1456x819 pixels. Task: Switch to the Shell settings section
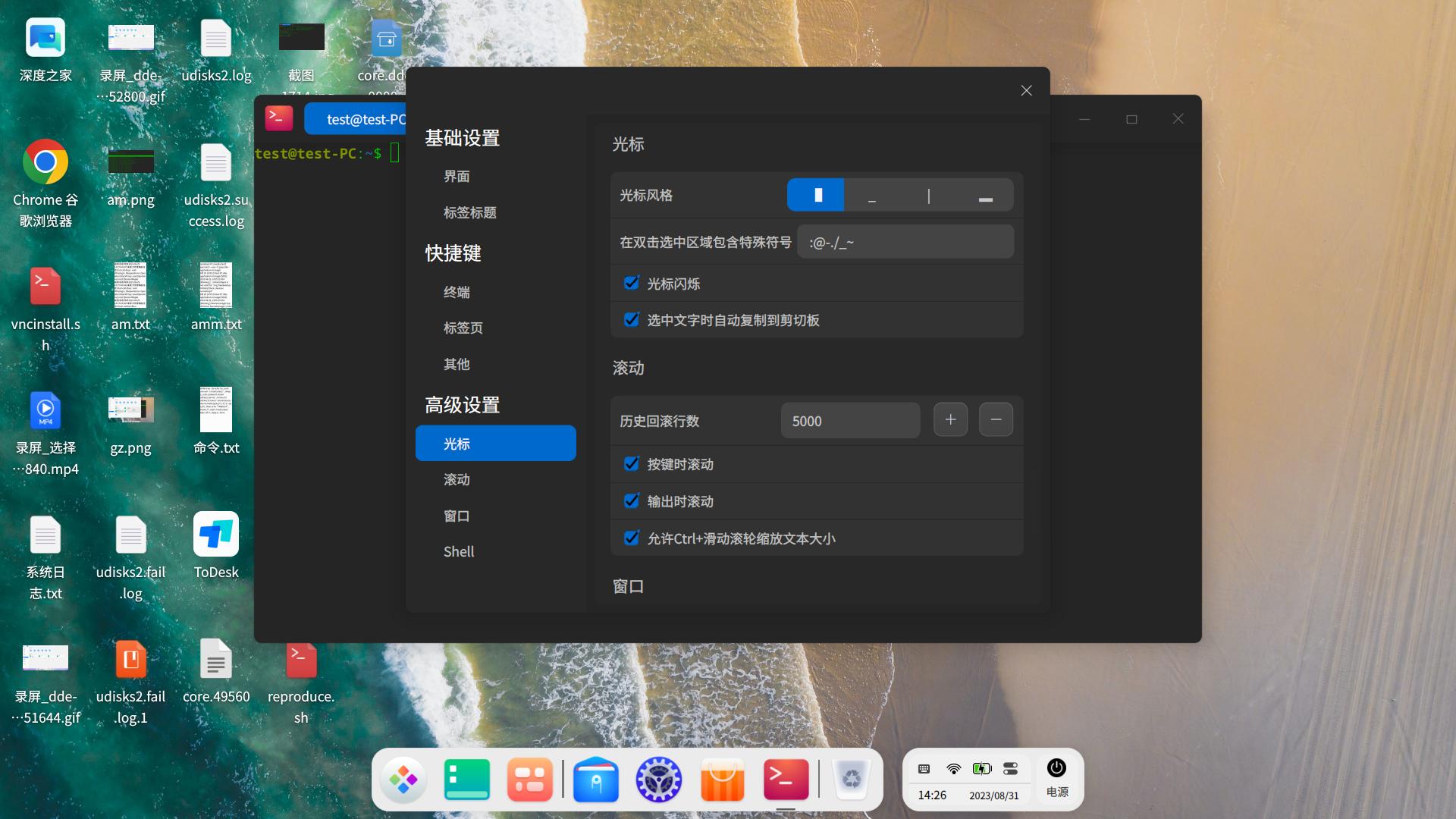(x=458, y=551)
